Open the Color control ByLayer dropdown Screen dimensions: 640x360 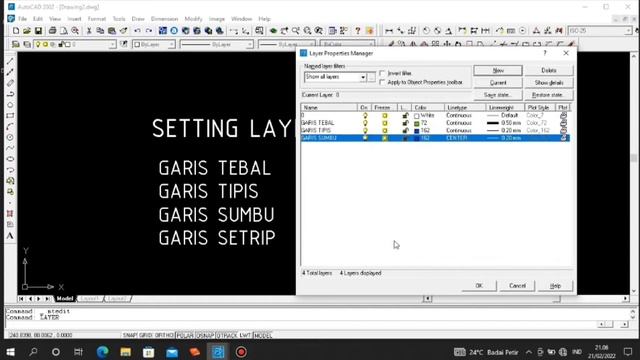pyautogui.click(x=171, y=44)
